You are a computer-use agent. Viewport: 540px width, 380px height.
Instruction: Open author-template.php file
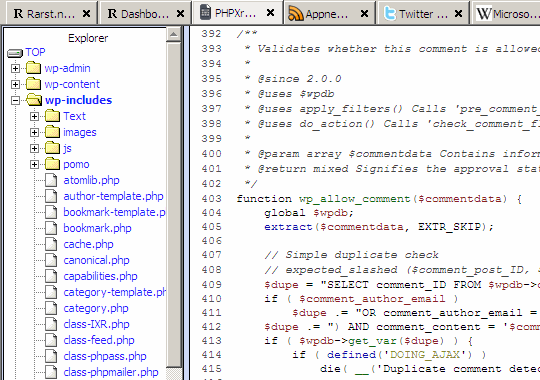pyautogui.click(x=113, y=196)
